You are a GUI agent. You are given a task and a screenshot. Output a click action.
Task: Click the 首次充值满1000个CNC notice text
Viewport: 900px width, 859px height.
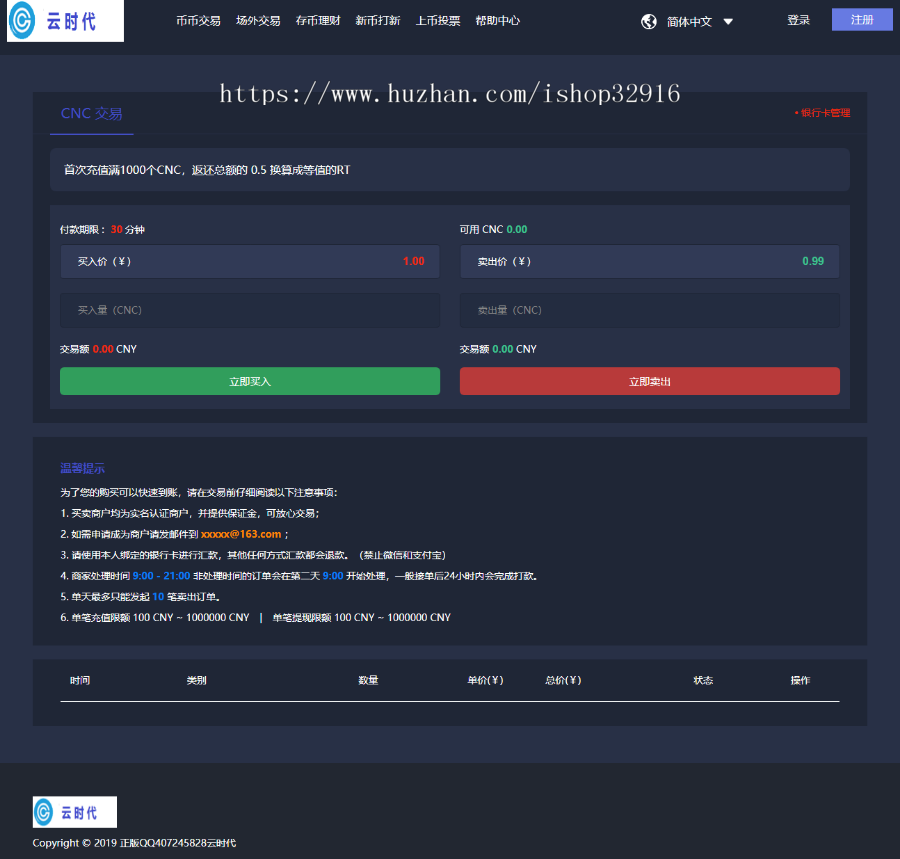(207, 170)
